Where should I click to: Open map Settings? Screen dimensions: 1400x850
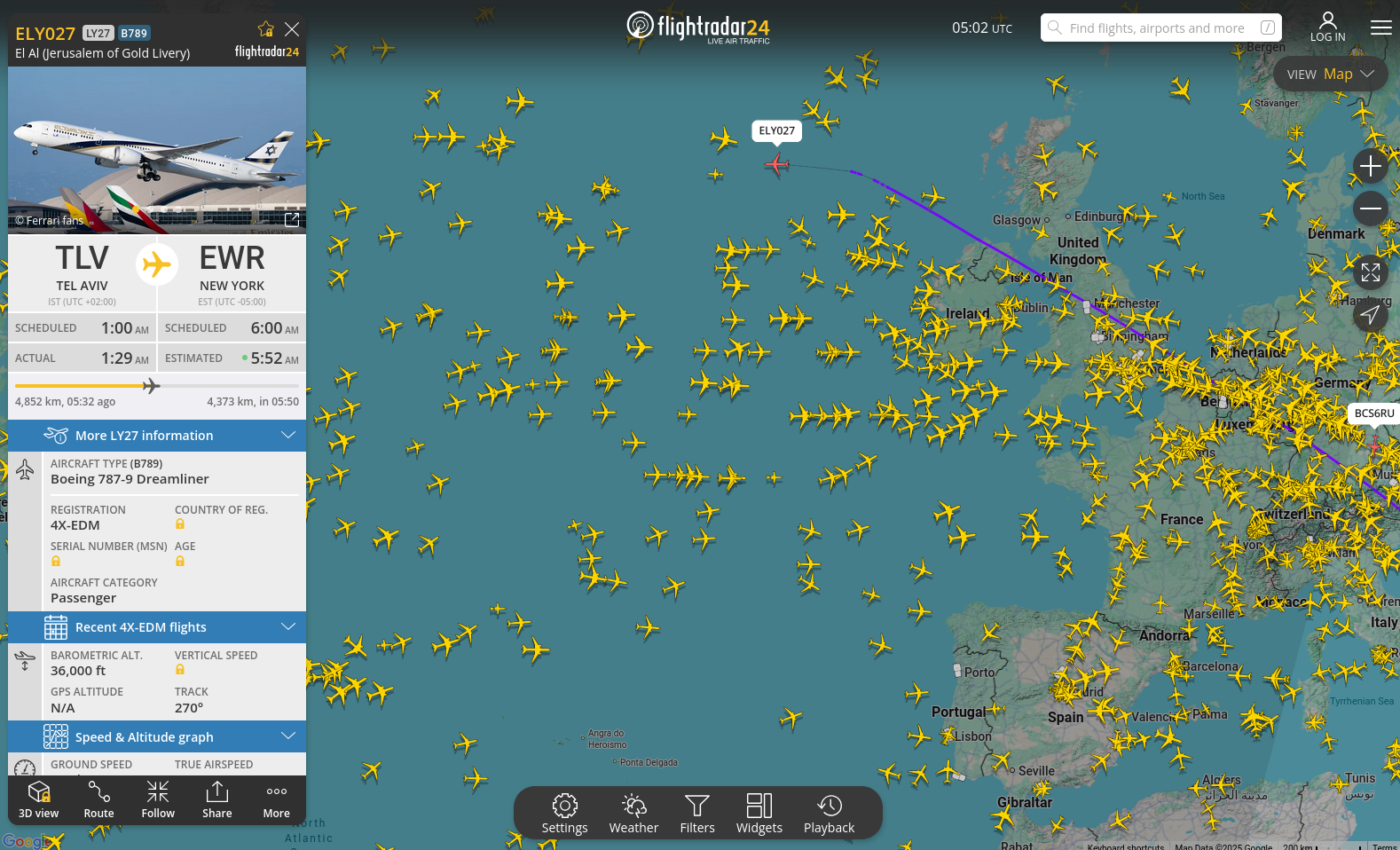tap(565, 814)
